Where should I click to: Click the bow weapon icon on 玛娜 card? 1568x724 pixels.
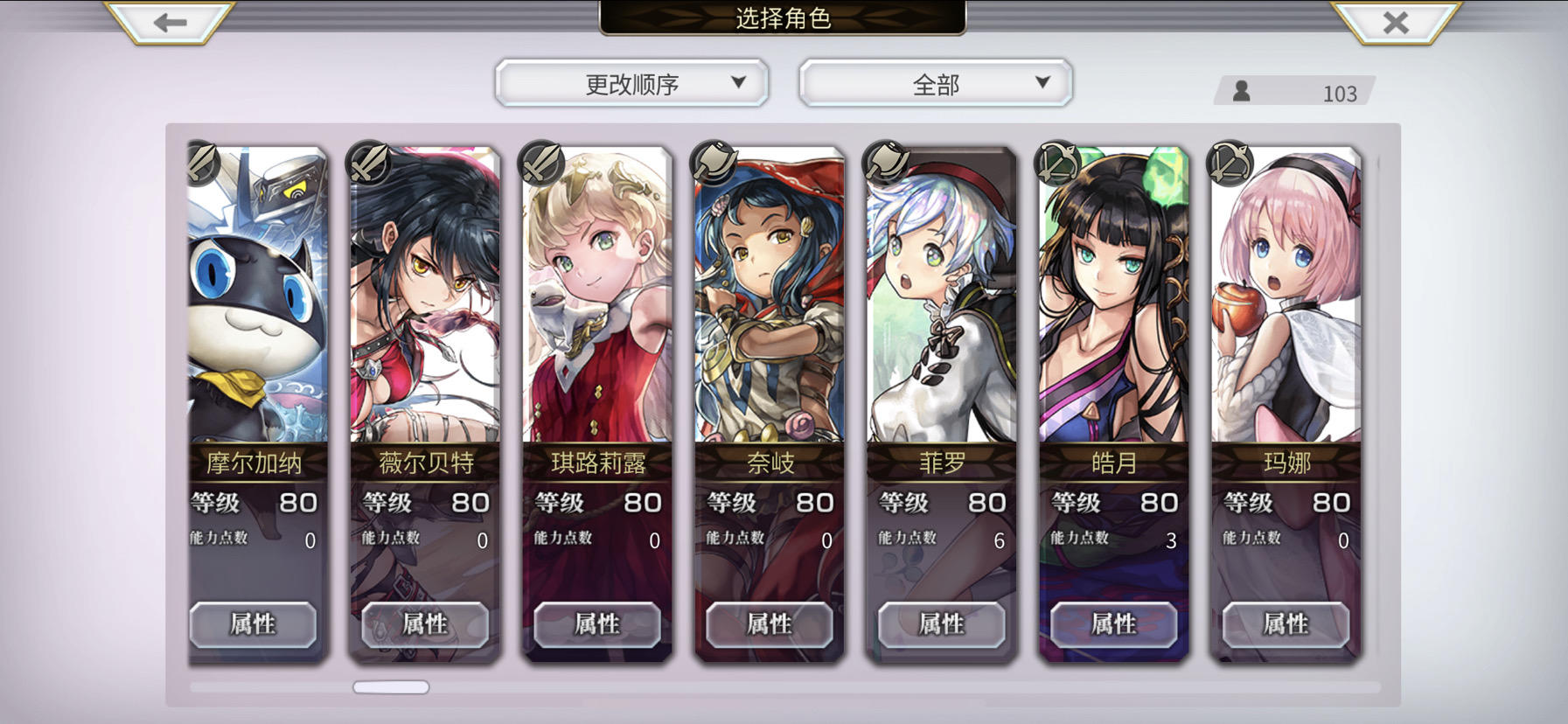point(1230,164)
